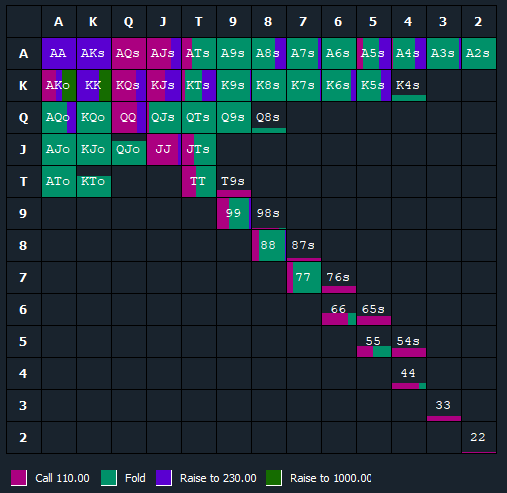Select the JTs suited cell
The height and width of the screenshot is (493, 507).
point(199,149)
